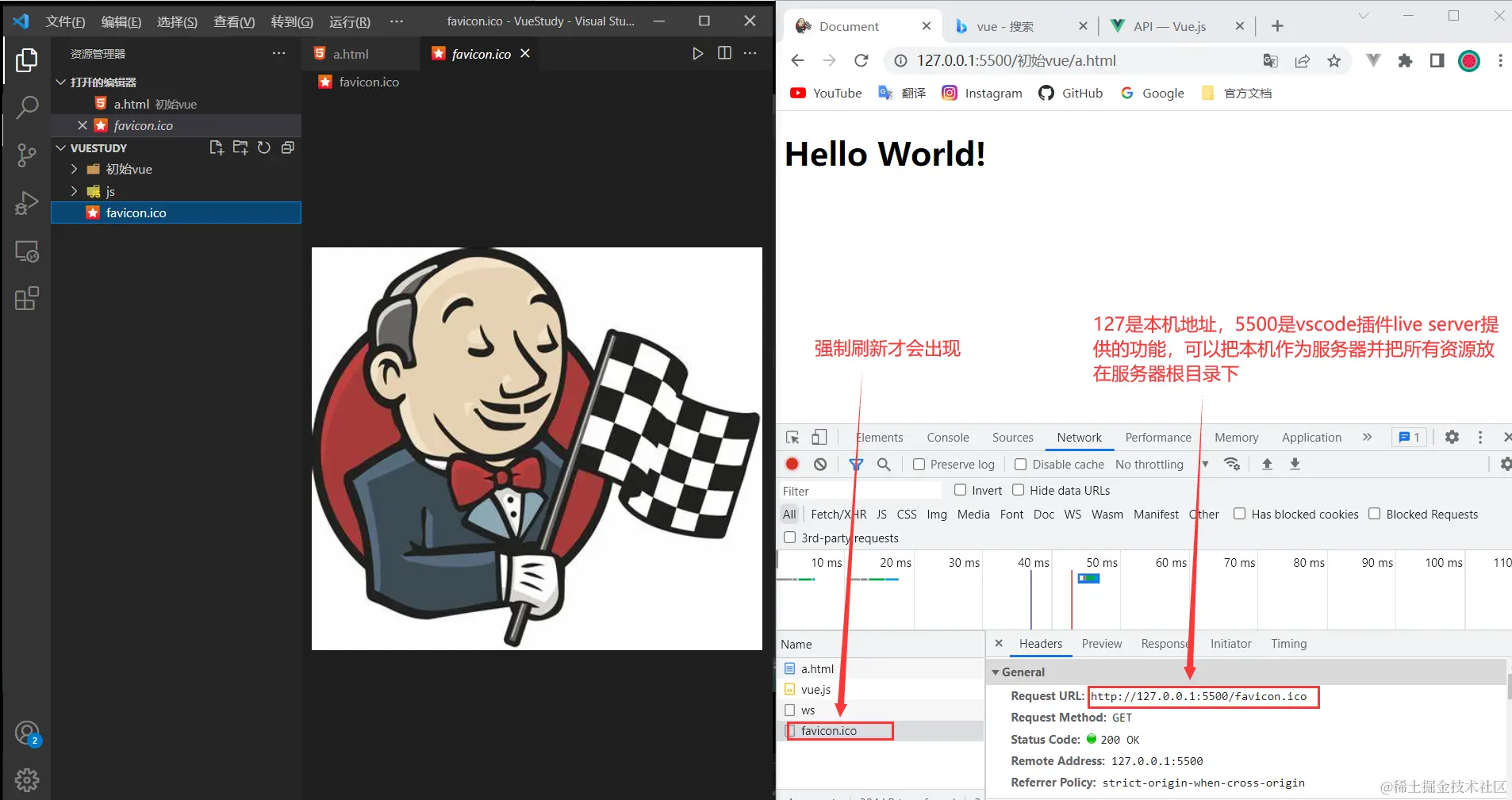Open the VS Code Search view
This screenshot has height=800, width=1512.
(27, 107)
